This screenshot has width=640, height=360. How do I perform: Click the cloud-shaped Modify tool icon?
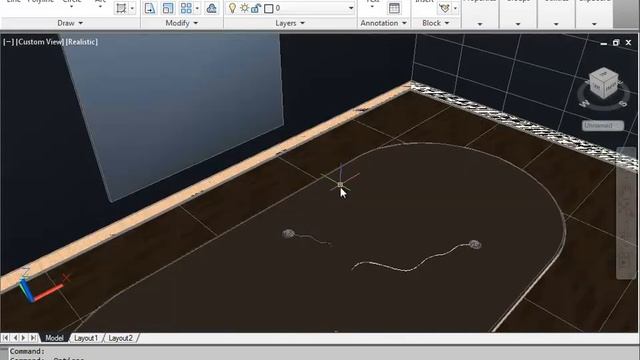point(211,8)
